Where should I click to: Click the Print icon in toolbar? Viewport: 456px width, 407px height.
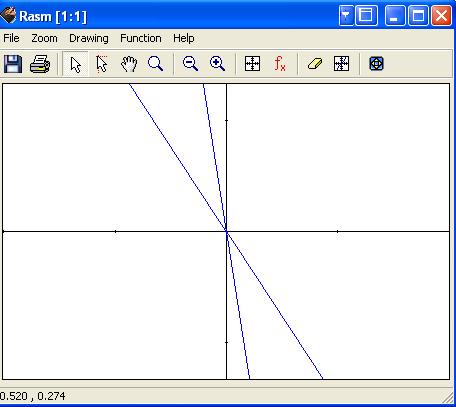pyautogui.click(x=40, y=64)
